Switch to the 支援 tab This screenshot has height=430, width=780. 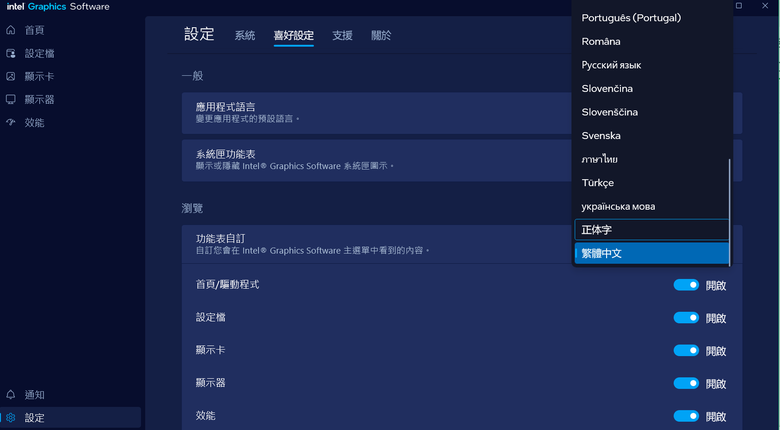(342, 35)
